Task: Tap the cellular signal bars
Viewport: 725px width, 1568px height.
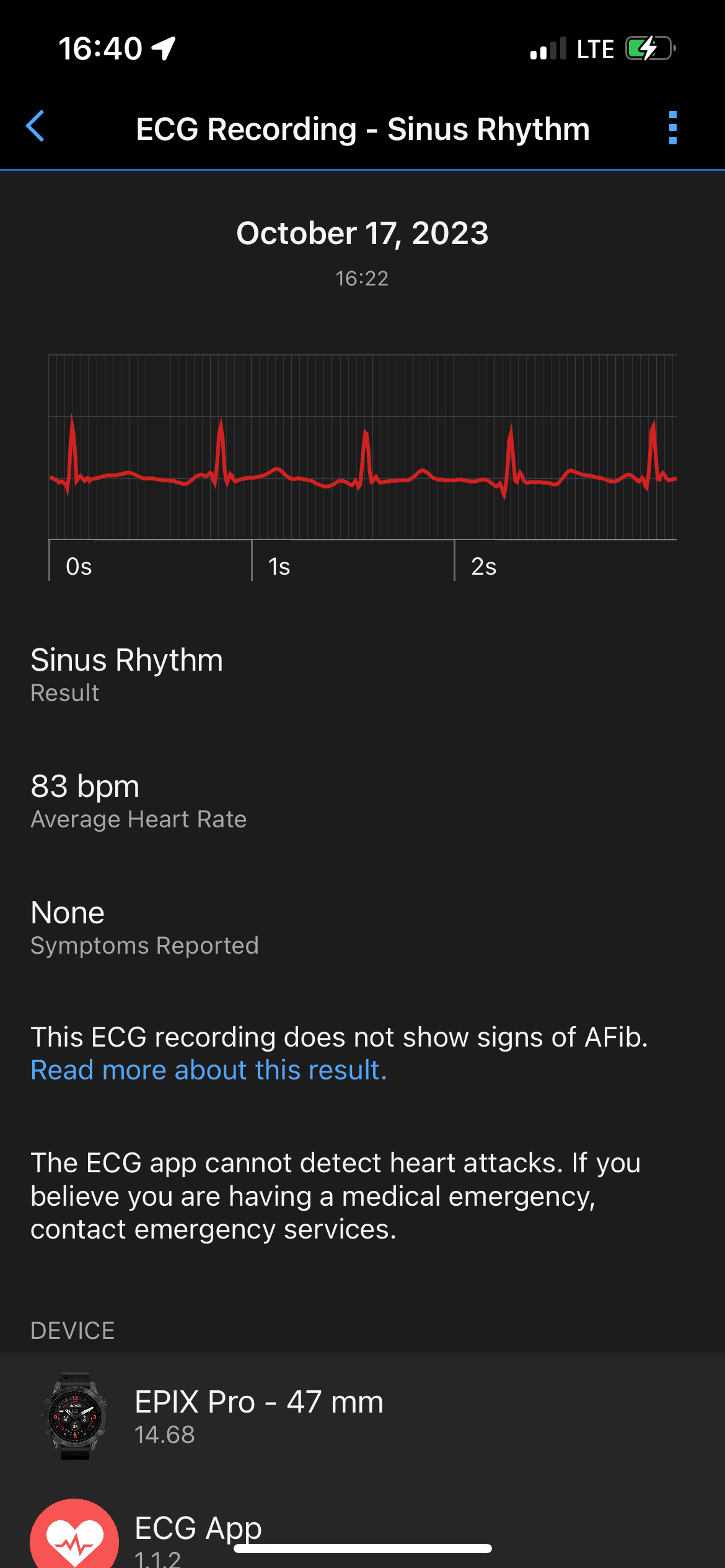Action: click(x=548, y=46)
